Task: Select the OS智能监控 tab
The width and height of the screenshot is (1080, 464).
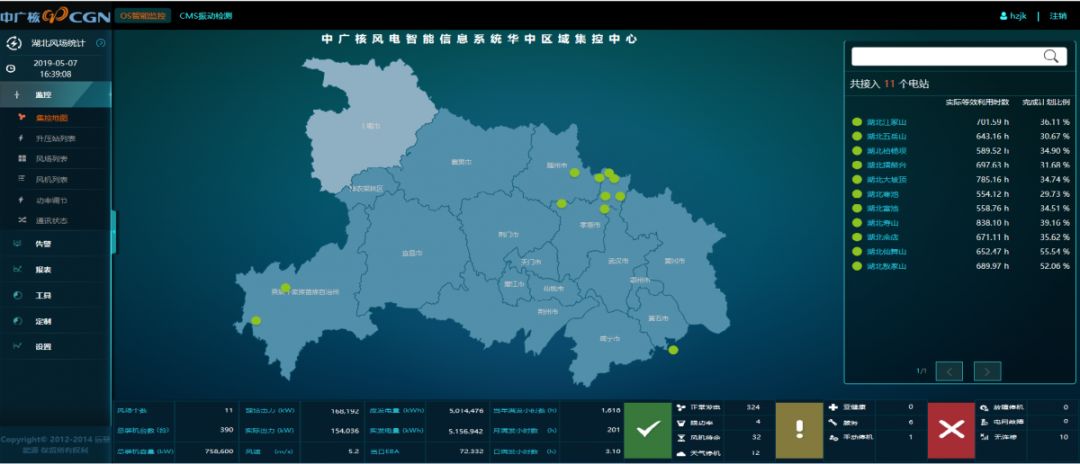Action: [x=141, y=16]
